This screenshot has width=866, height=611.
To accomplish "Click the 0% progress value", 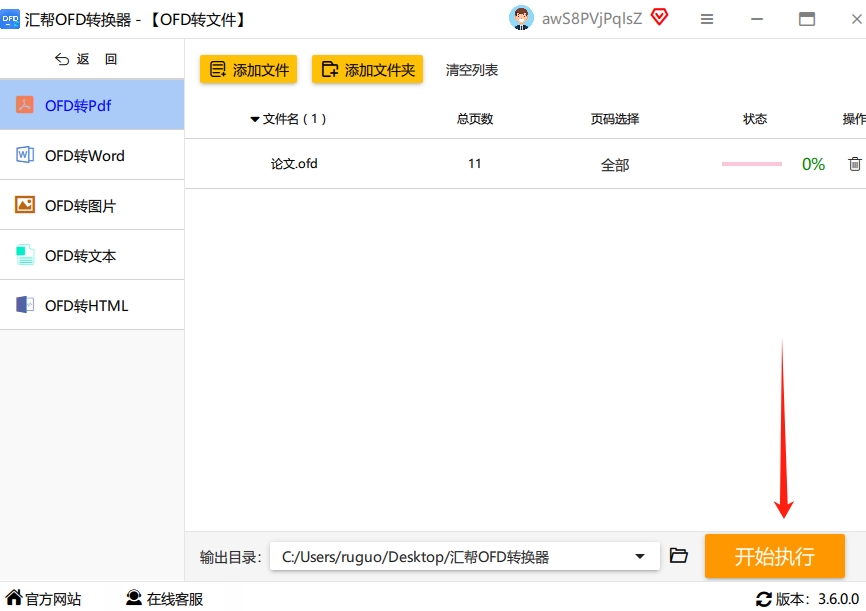I will coord(813,164).
